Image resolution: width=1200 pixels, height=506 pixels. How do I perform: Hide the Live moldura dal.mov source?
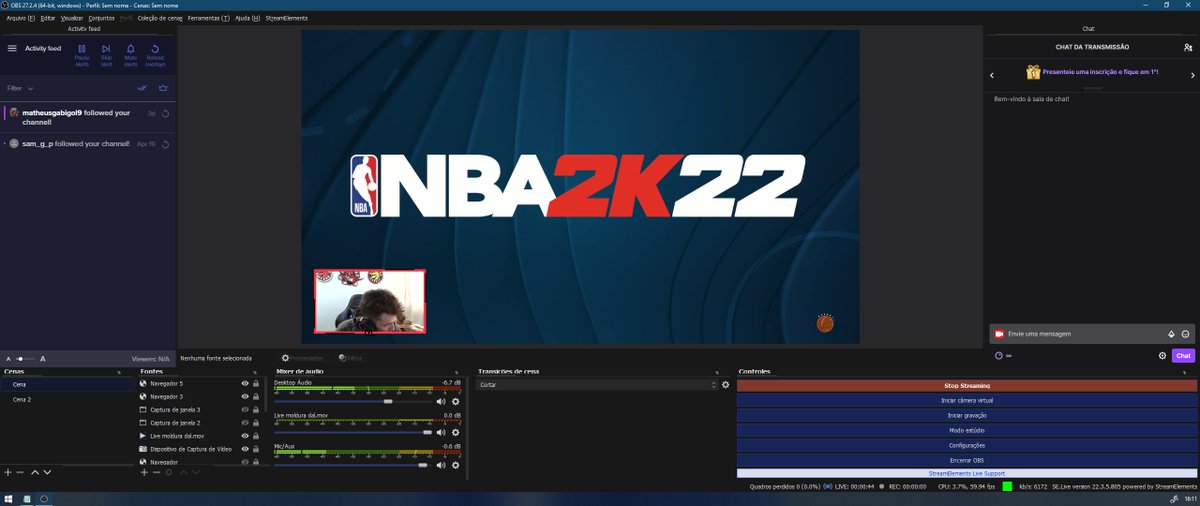(245, 436)
